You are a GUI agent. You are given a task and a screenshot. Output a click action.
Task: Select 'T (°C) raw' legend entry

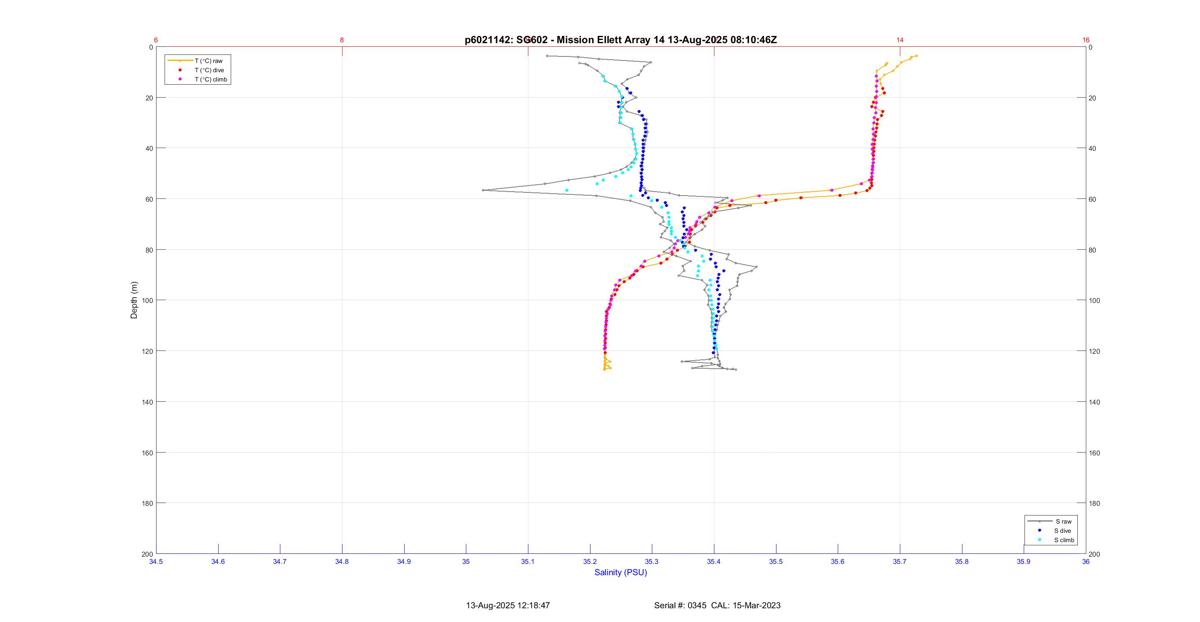tap(198, 61)
